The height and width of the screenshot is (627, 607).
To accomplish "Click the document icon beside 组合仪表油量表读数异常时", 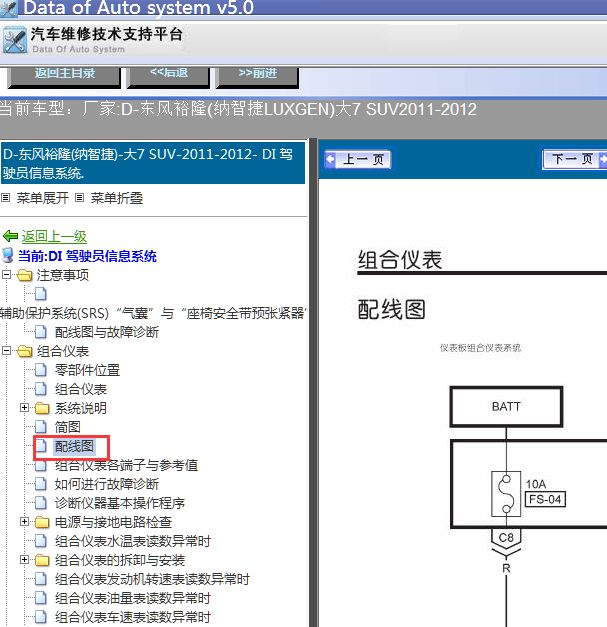I will pyautogui.click(x=41, y=598).
